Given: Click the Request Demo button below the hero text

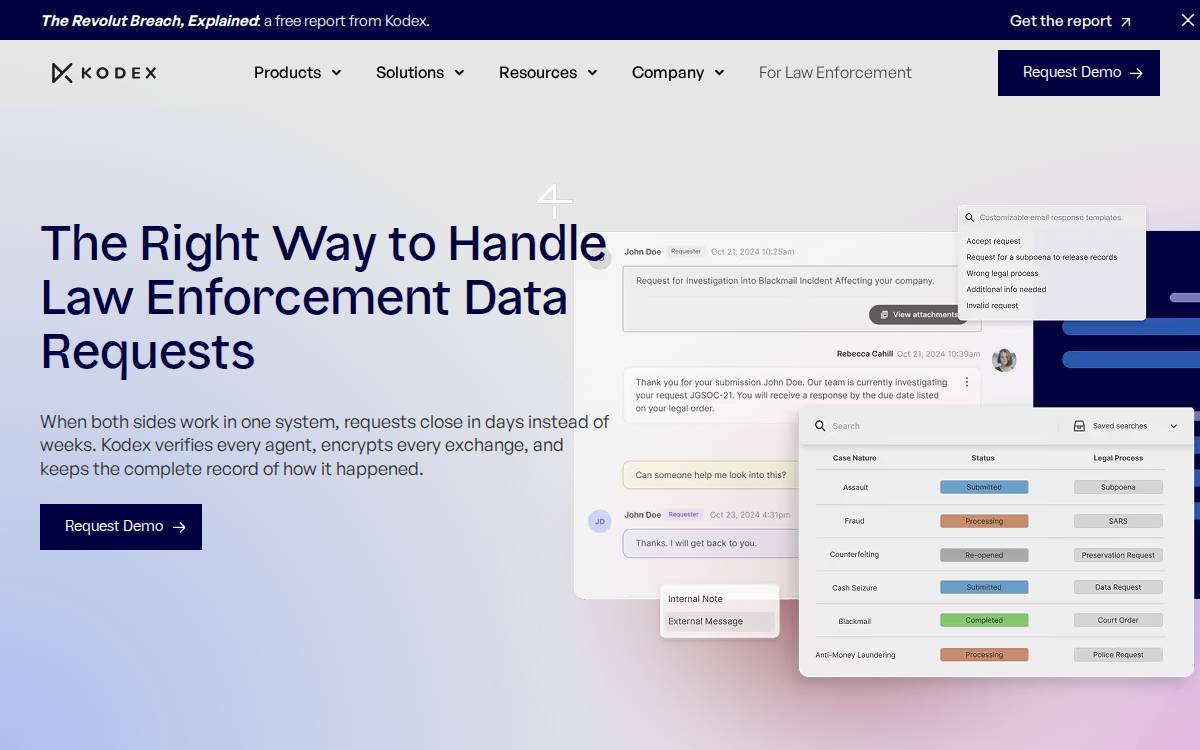Looking at the screenshot, I should click(121, 527).
